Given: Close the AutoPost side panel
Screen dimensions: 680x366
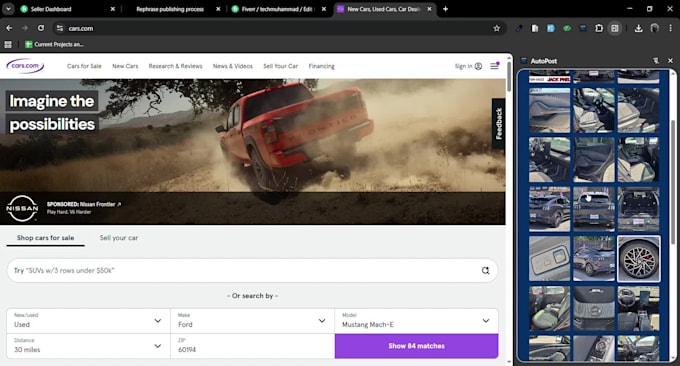Looking at the screenshot, I should 670,61.
